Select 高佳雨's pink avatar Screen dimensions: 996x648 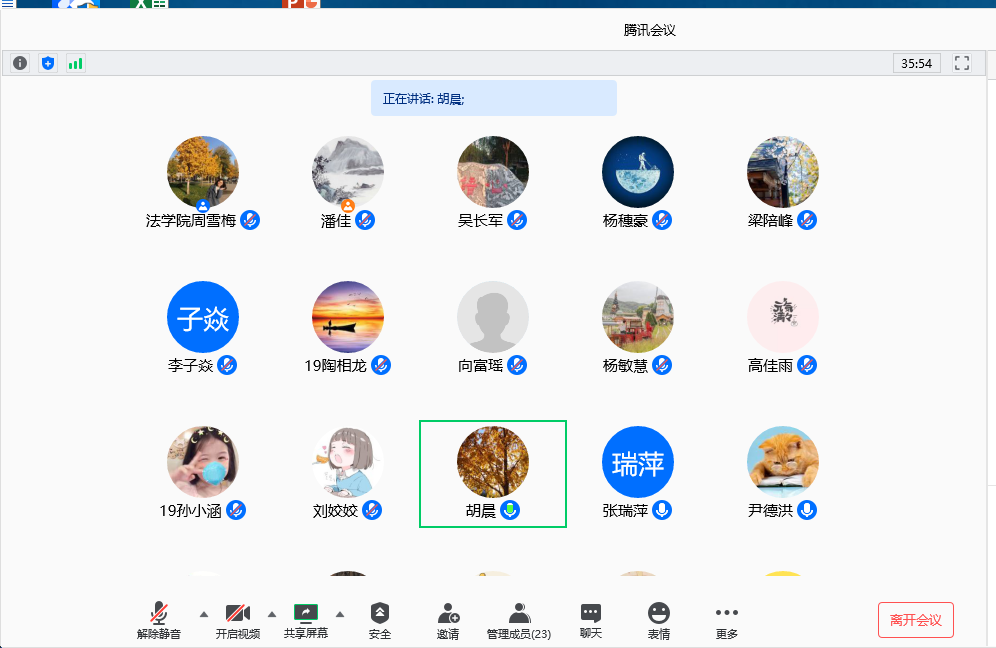point(783,317)
